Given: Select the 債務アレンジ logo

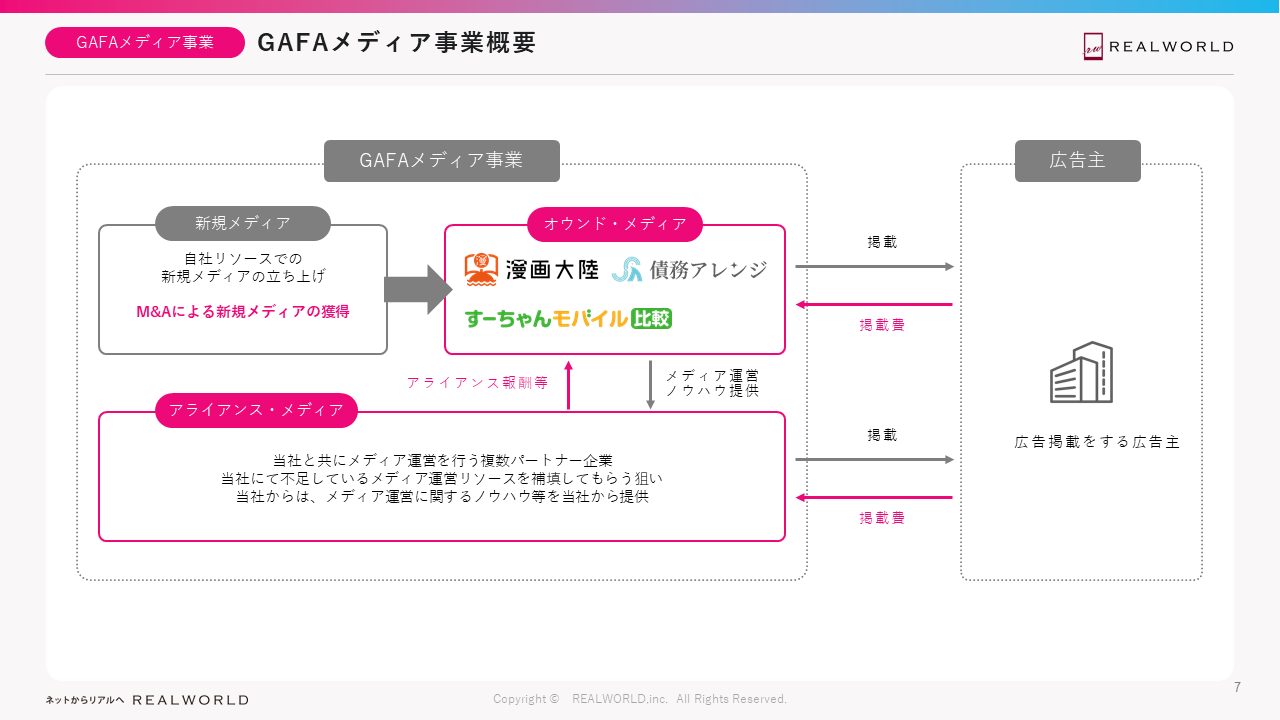Looking at the screenshot, I should click(689, 269).
